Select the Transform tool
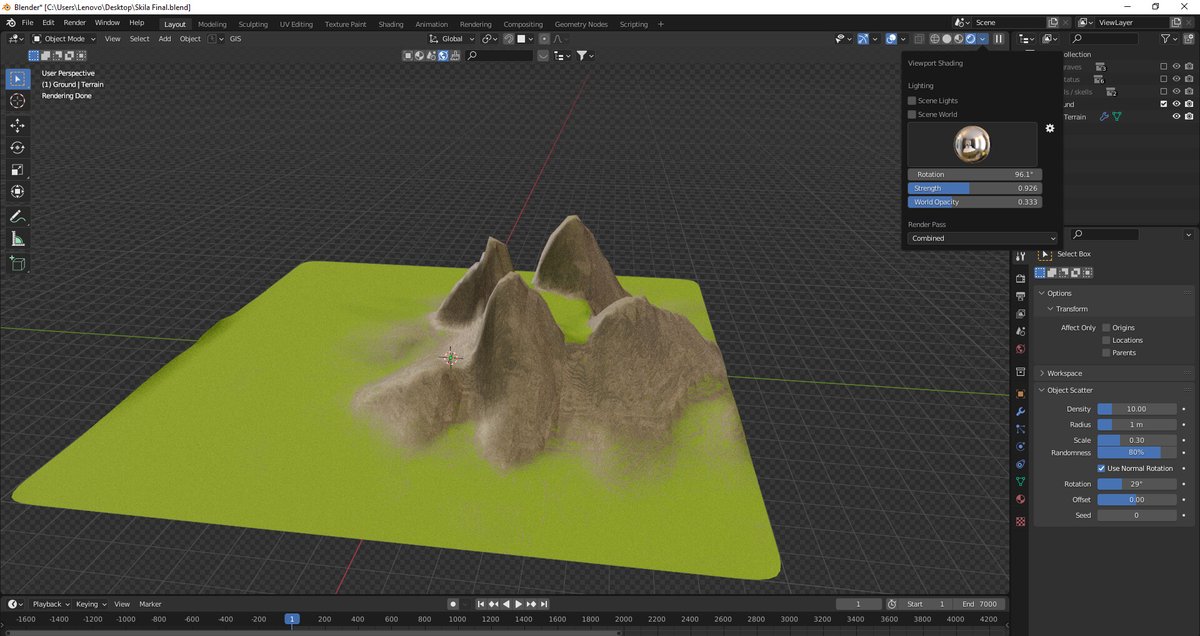This screenshot has height=636, width=1200. tap(17, 192)
